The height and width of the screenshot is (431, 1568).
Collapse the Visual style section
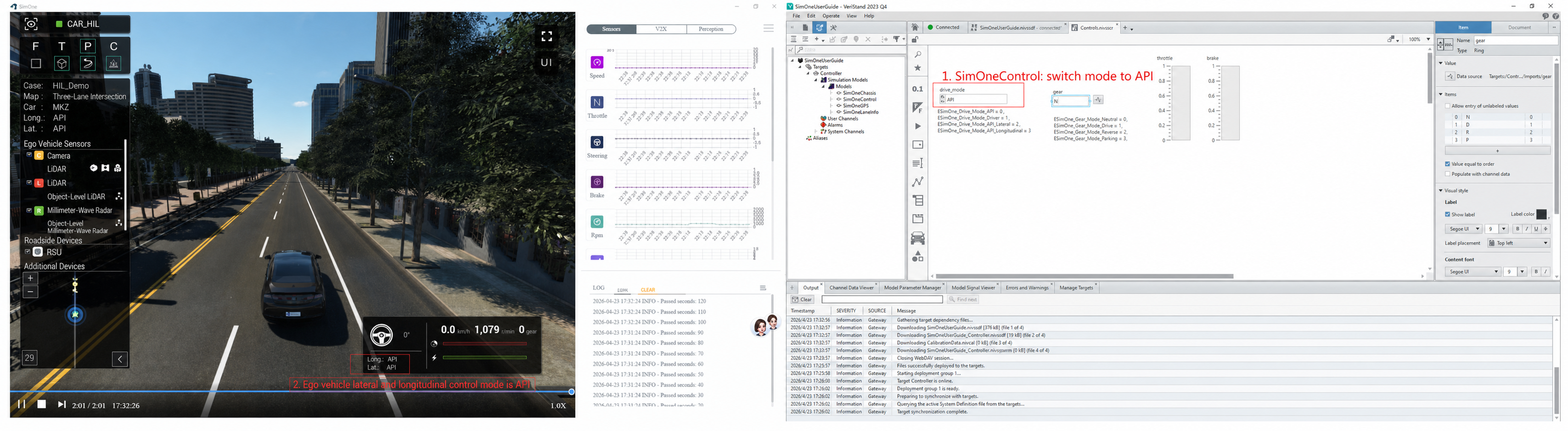click(x=1441, y=190)
